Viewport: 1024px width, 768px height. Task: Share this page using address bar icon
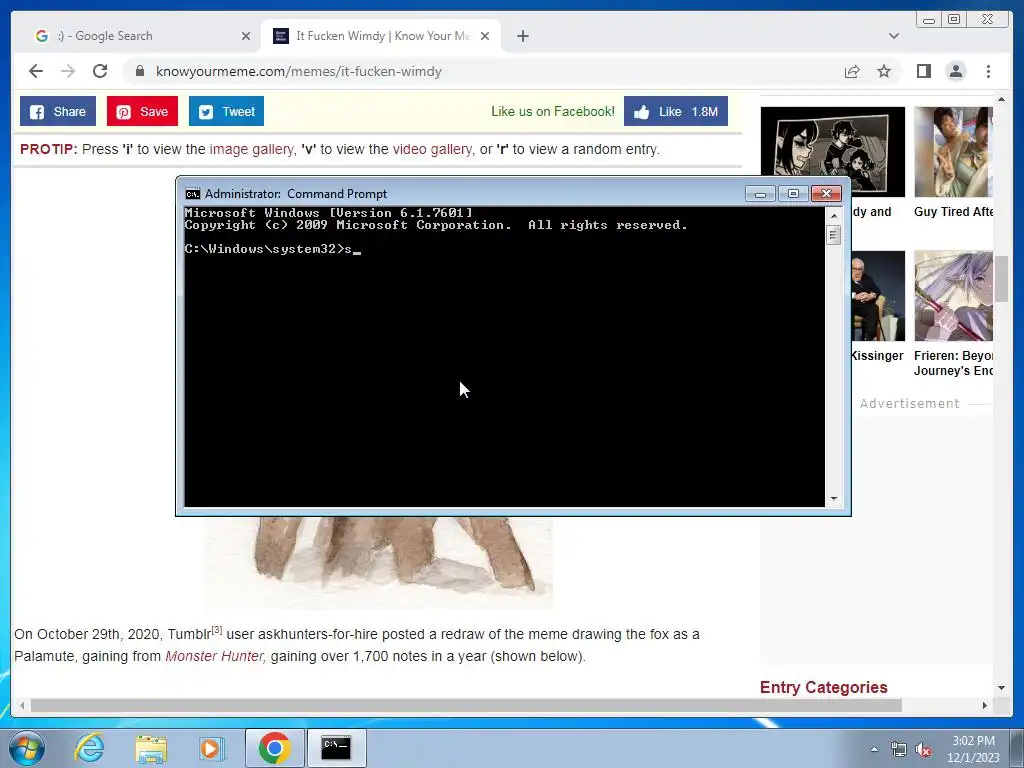pos(852,71)
